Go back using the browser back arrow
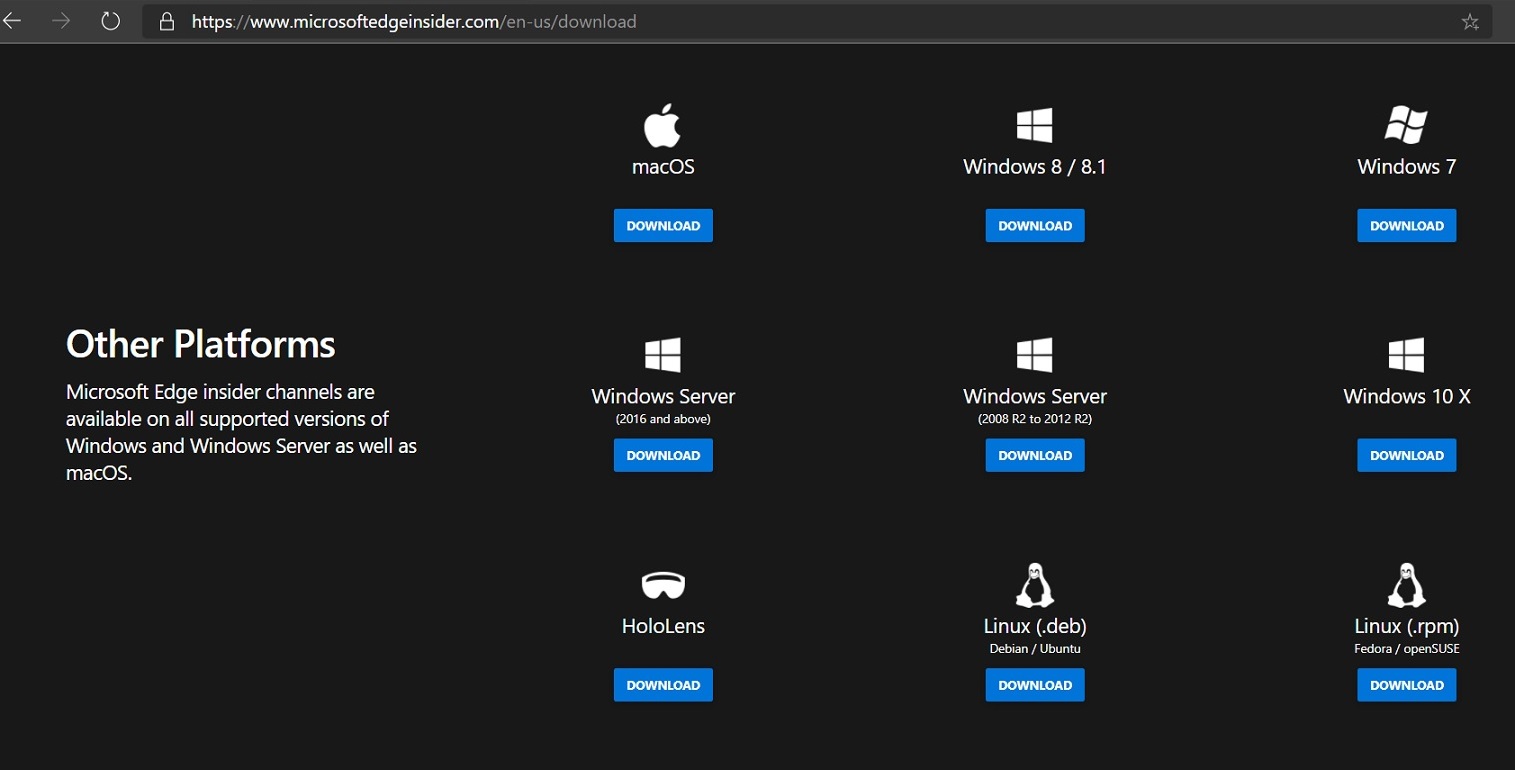1515x770 pixels. (11, 21)
